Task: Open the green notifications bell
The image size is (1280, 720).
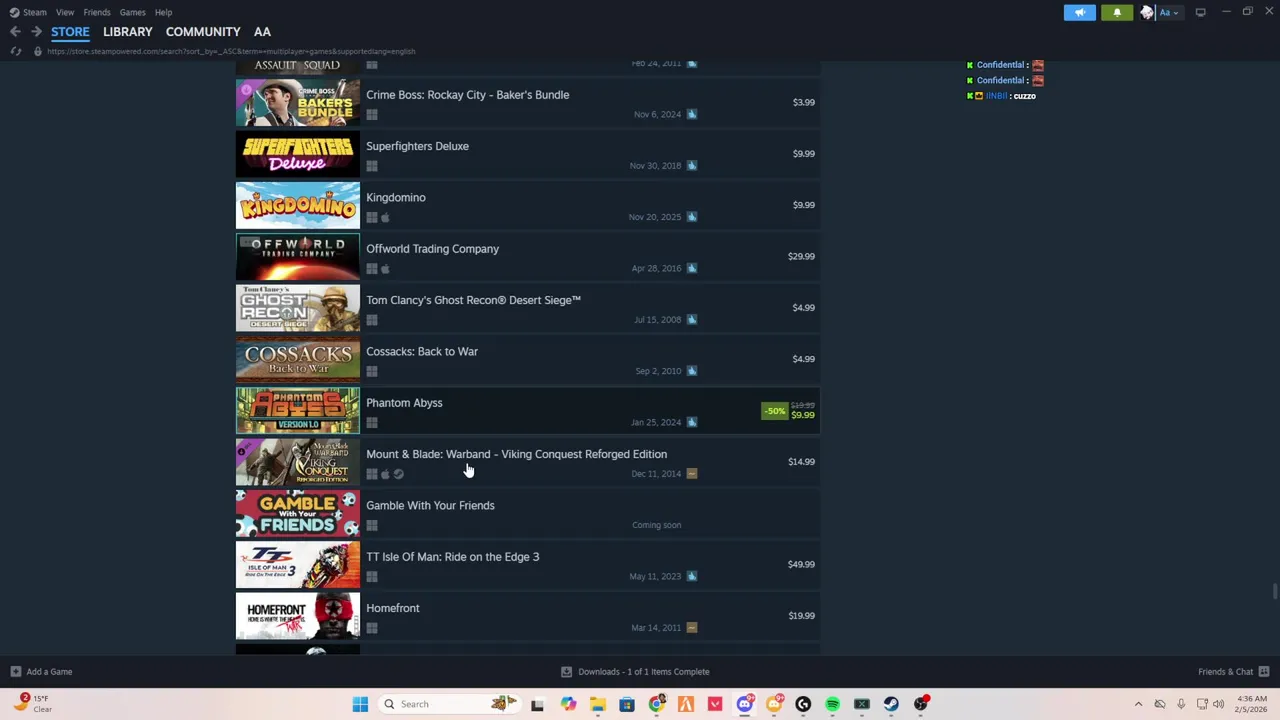Action: pos(1117,12)
